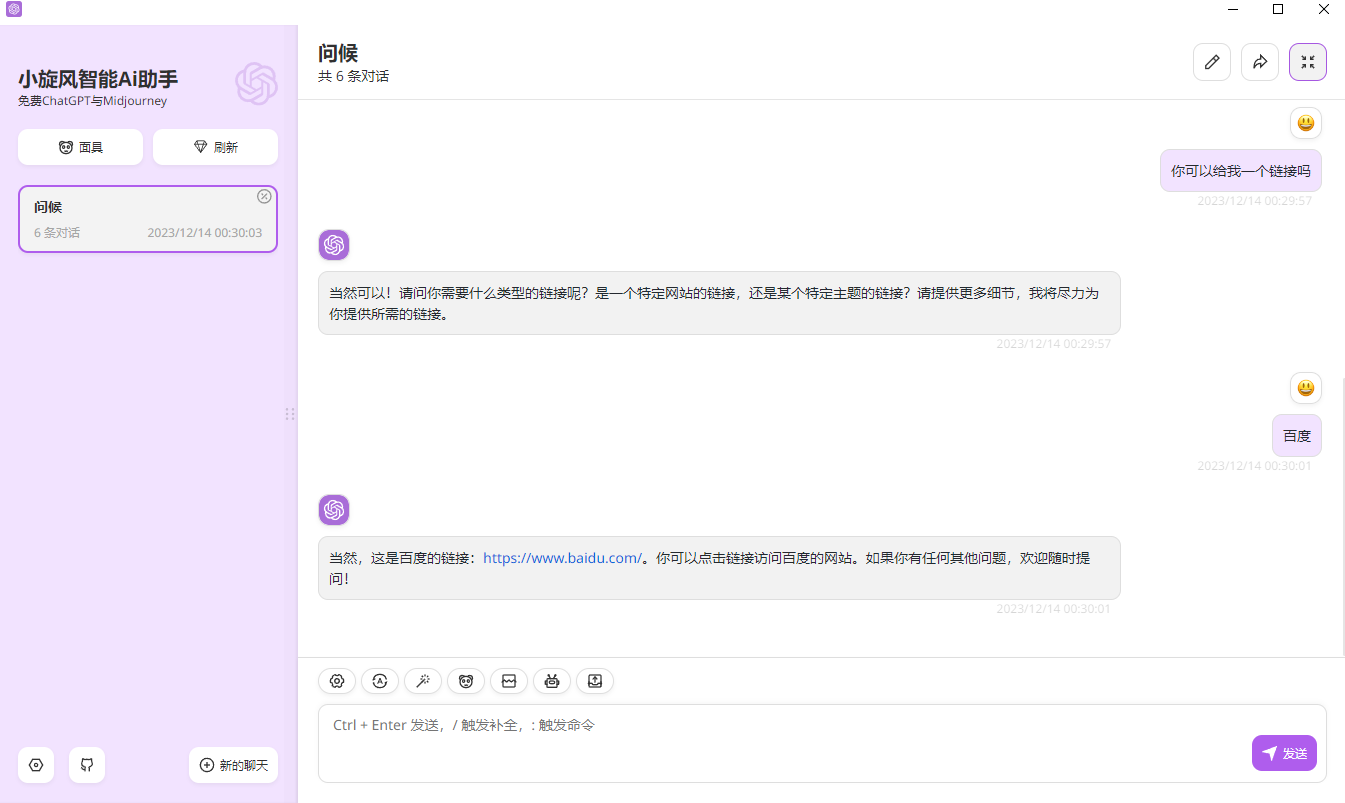Select the 问候 conversation in the sidebar
This screenshot has height=803, width=1345.
click(x=147, y=218)
